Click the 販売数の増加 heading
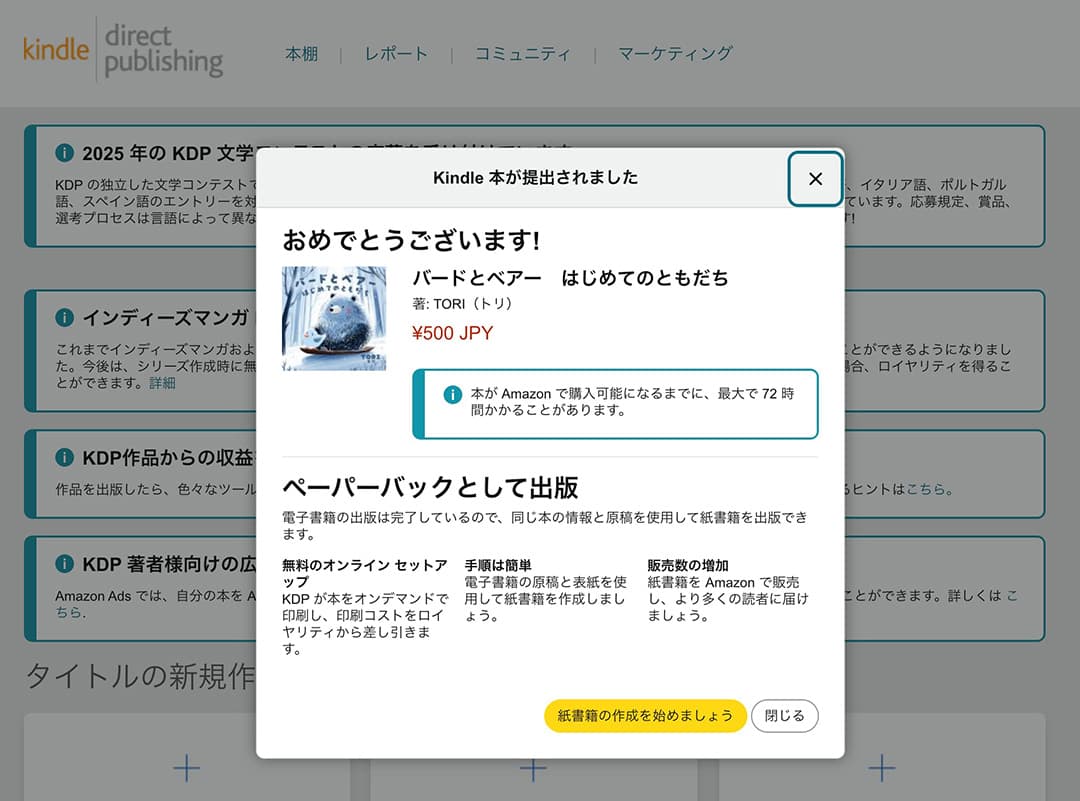This screenshot has width=1080, height=801. click(688, 565)
